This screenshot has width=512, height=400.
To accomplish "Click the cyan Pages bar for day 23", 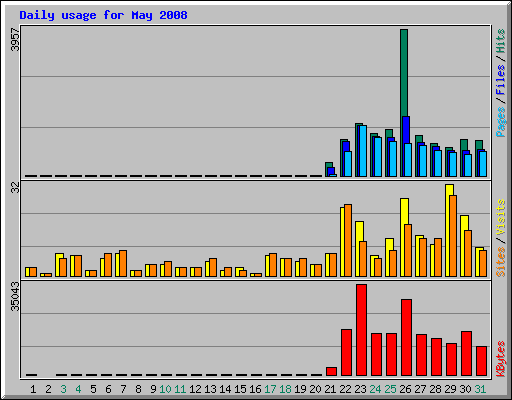I will (x=363, y=151).
